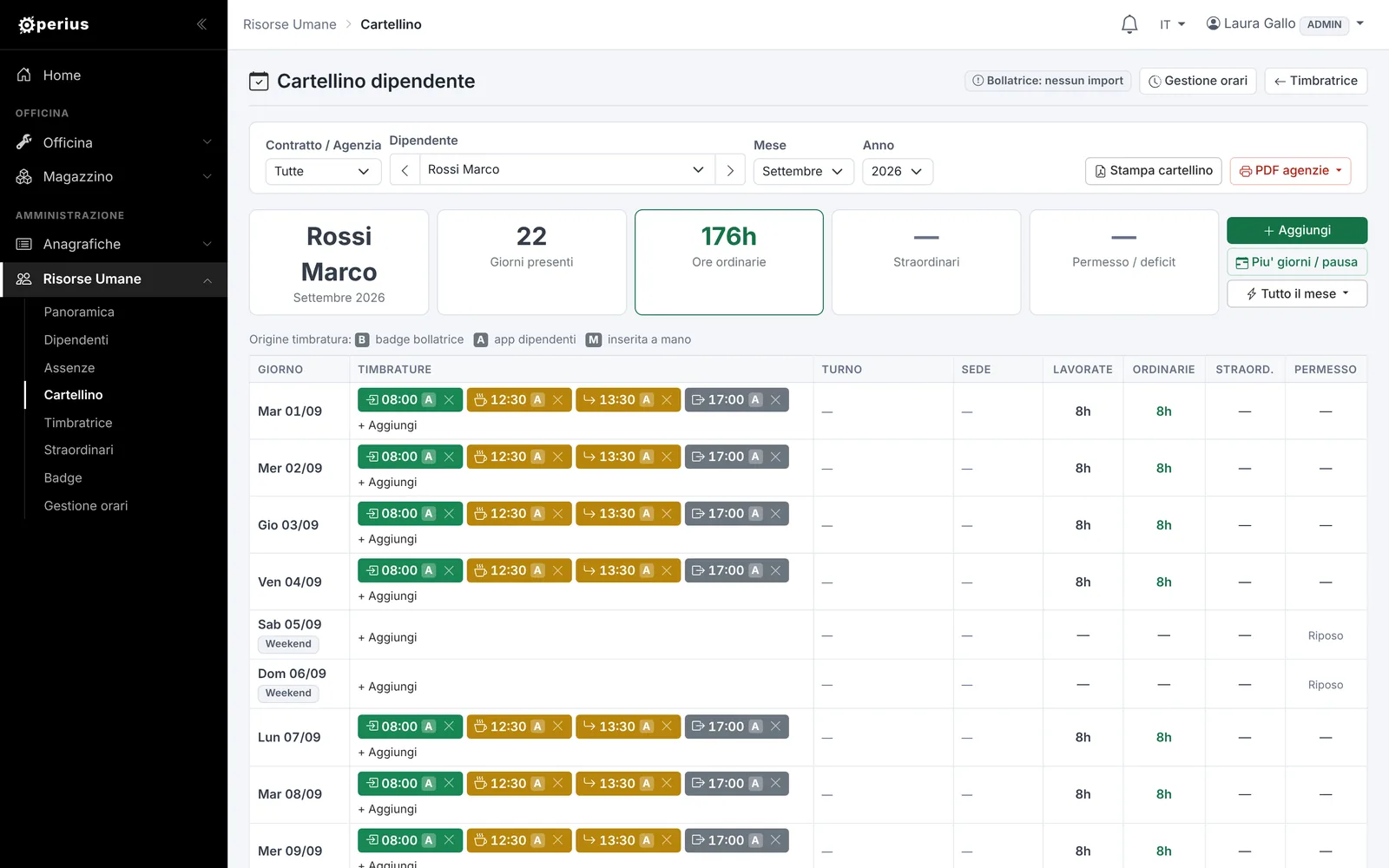Click the green Aggiungi button
Image resolution: width=1389 pixels, height=868 pixels.
pyautogui.click(x=1297, y=230)
